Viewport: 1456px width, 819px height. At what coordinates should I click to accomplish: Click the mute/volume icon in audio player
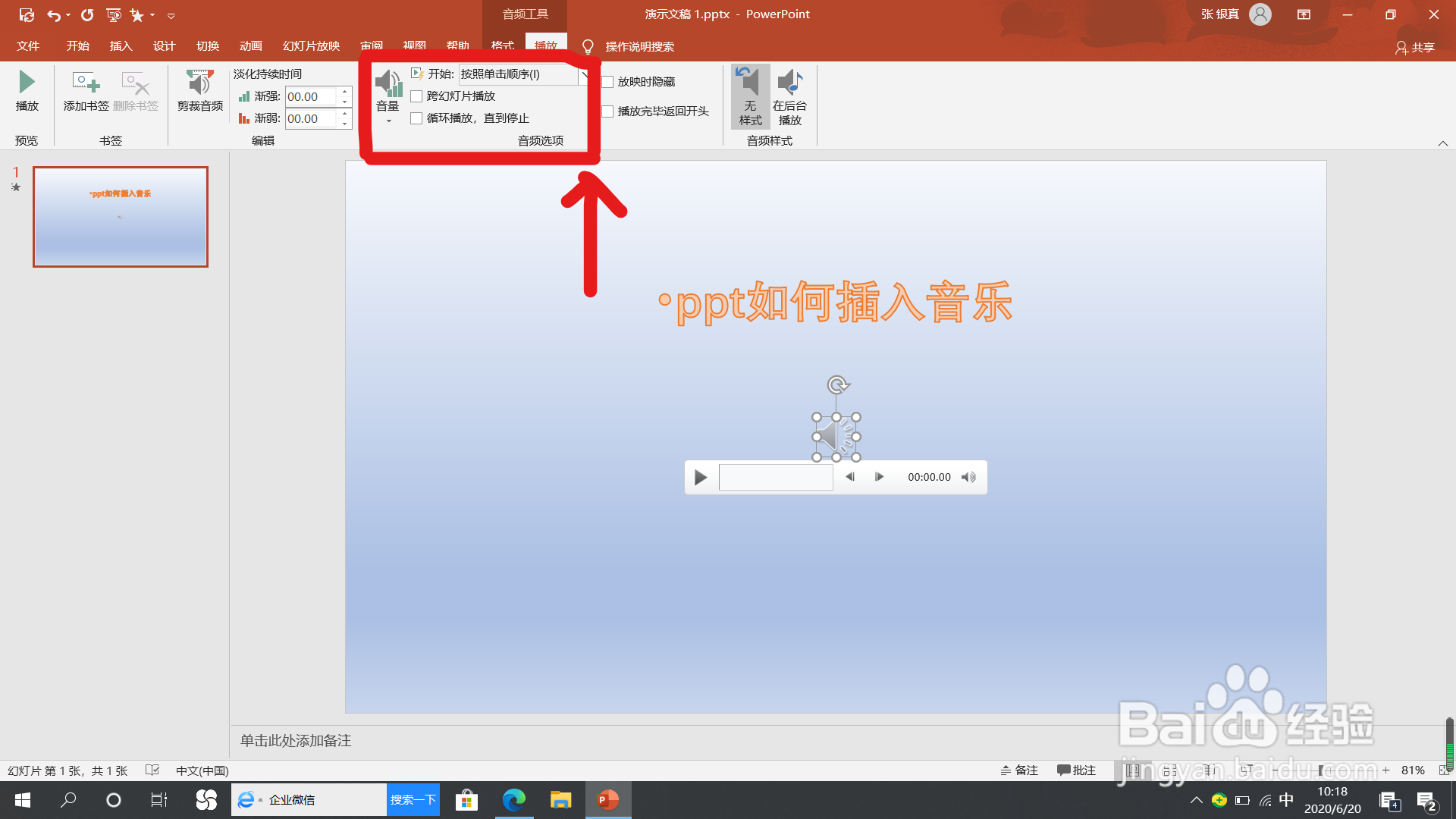968,477
